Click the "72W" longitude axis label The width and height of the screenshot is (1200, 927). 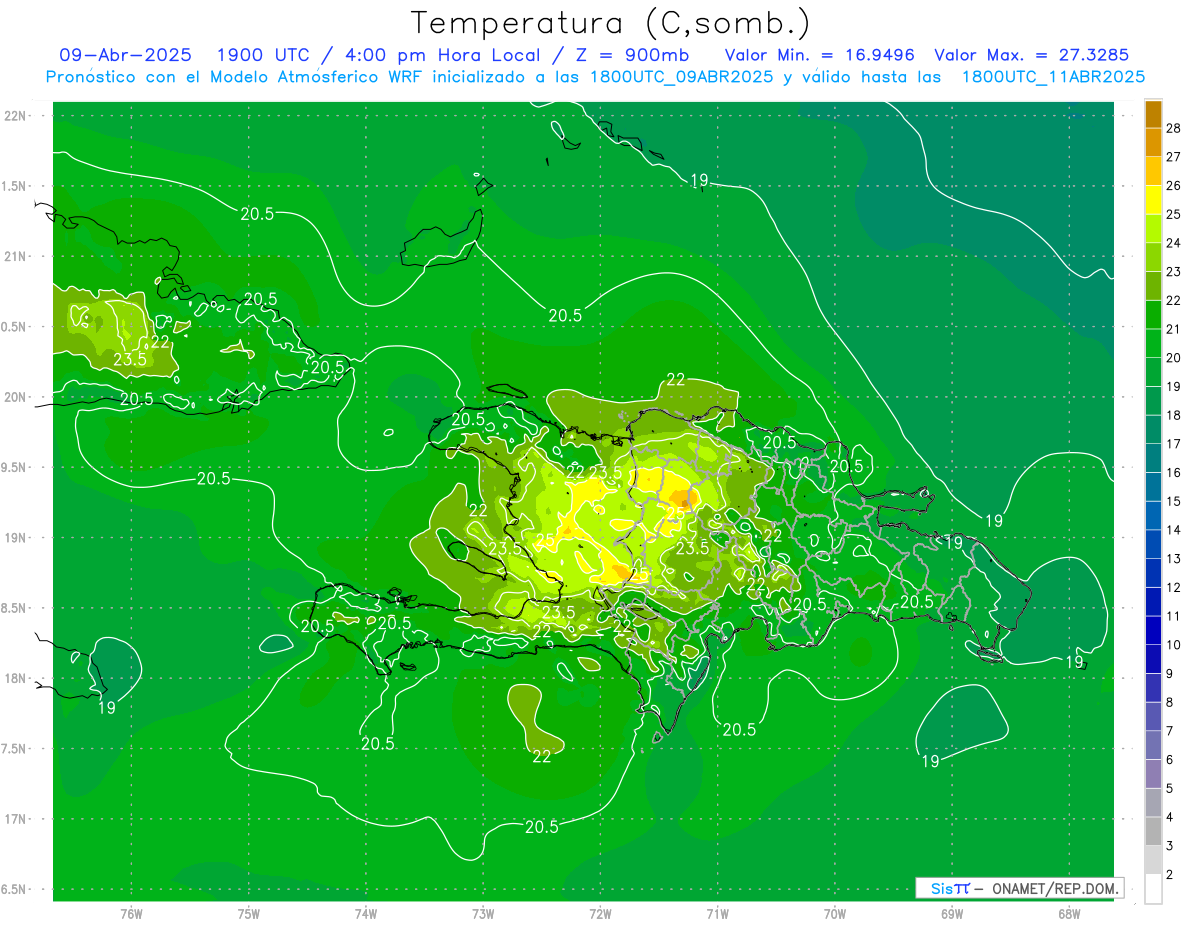point(600,914)
